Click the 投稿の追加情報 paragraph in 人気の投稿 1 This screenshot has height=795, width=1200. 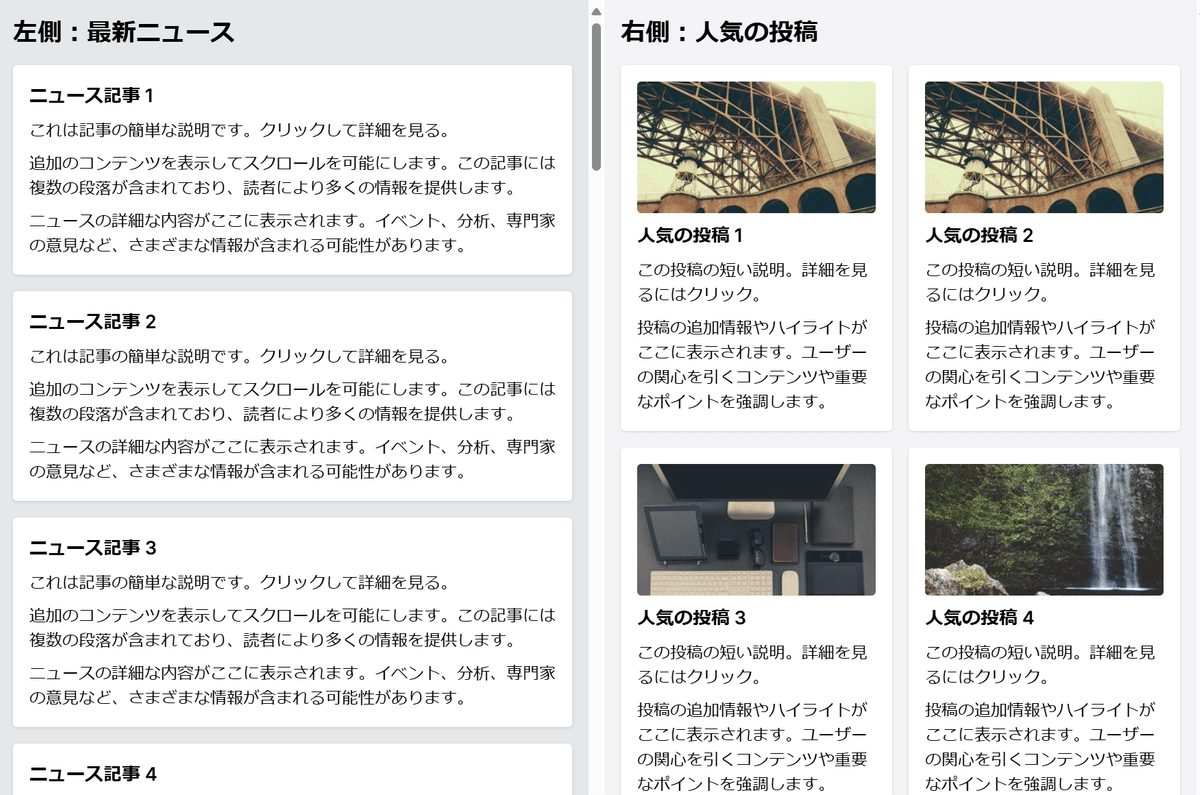coord(752,364)
